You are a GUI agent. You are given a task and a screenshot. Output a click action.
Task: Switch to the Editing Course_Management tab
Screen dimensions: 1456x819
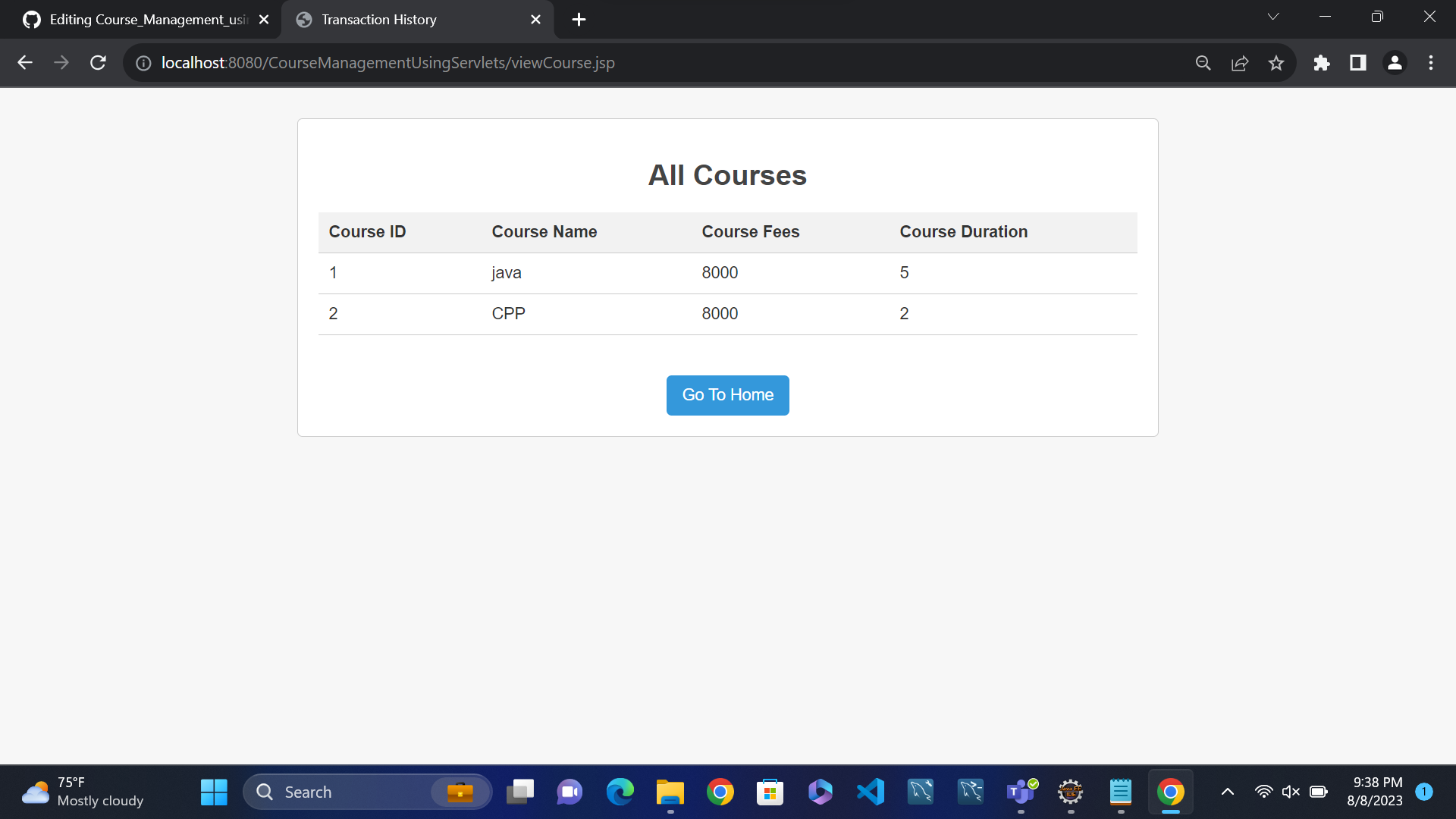point(136,19)
